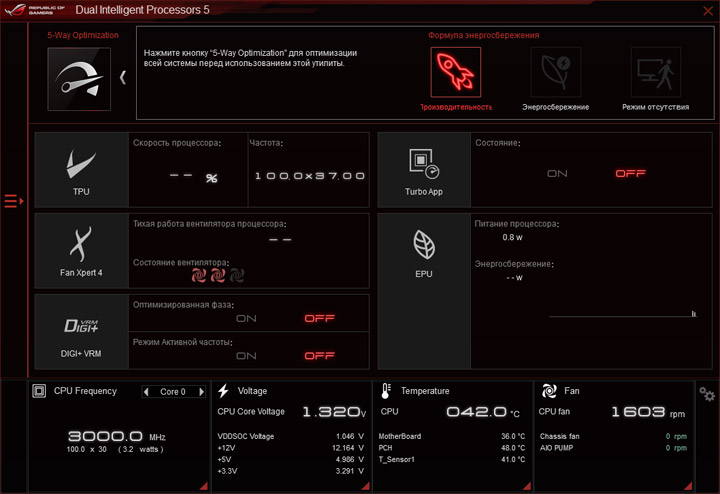
Task: Launch the 5-Way Optimization speedometer icon
Action: 79,79
